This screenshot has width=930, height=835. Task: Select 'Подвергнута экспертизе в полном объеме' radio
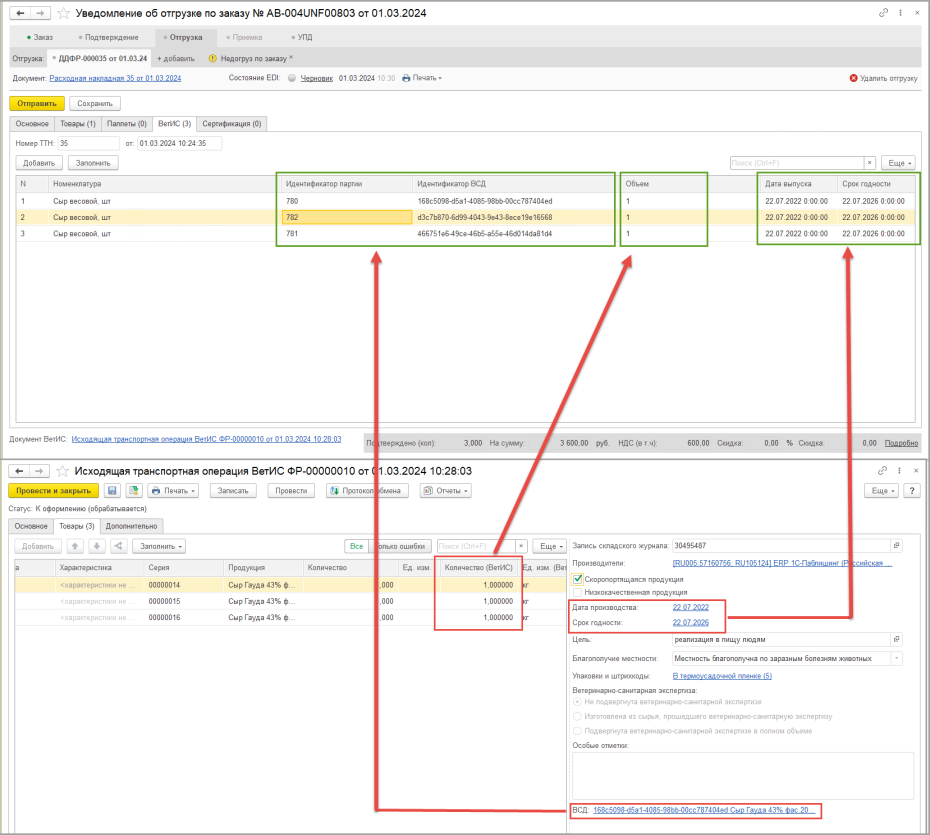pos(577,731)
